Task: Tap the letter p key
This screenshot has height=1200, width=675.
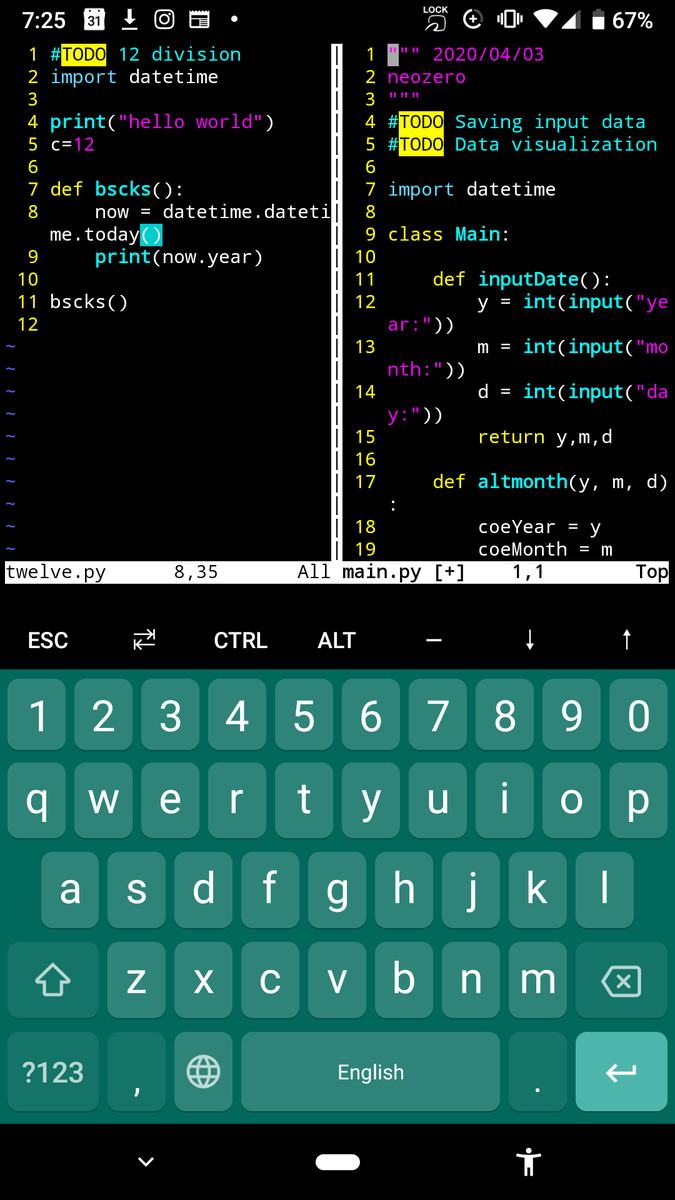Action: point(638,799)
